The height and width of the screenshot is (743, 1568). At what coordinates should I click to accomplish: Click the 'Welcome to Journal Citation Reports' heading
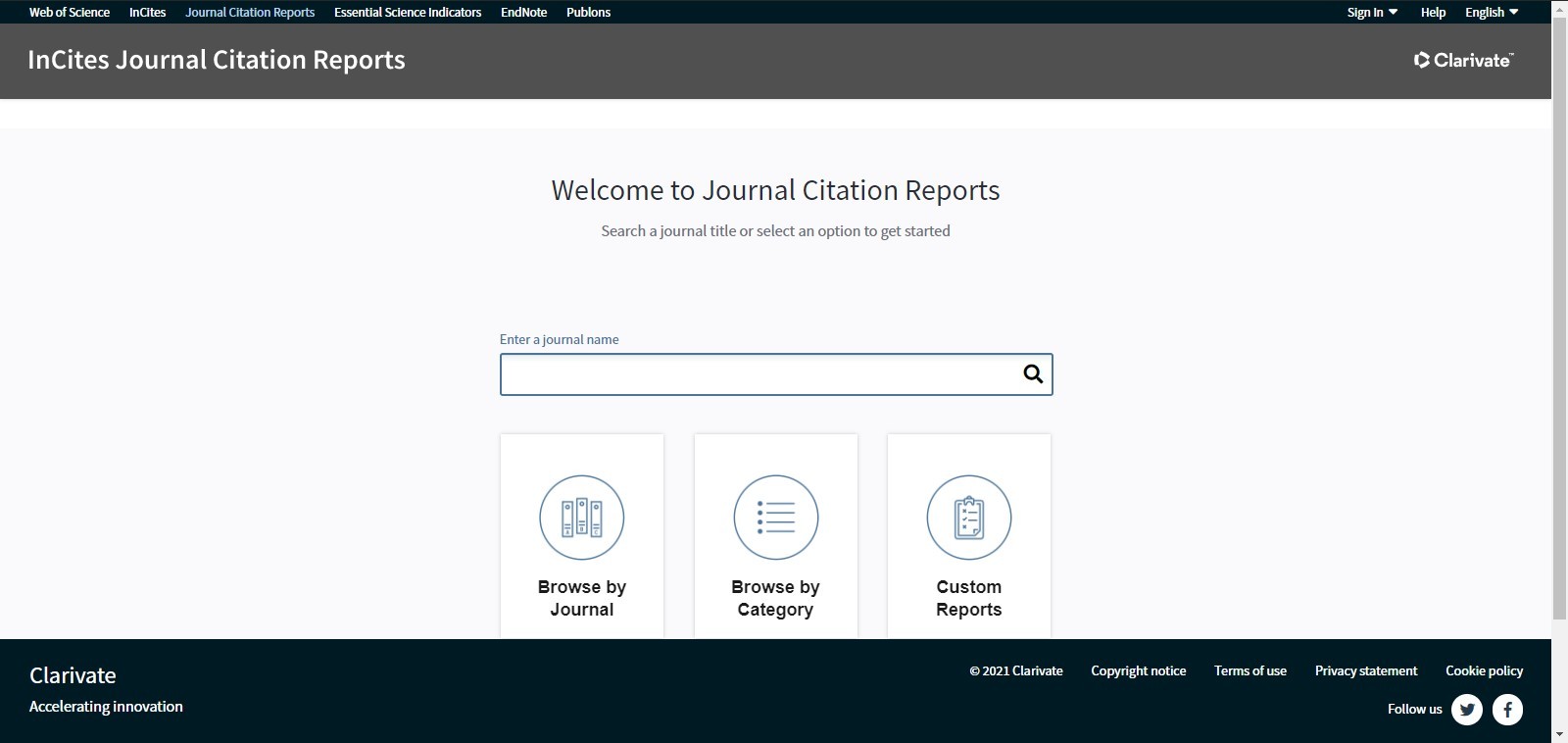[x=775, y=190]
